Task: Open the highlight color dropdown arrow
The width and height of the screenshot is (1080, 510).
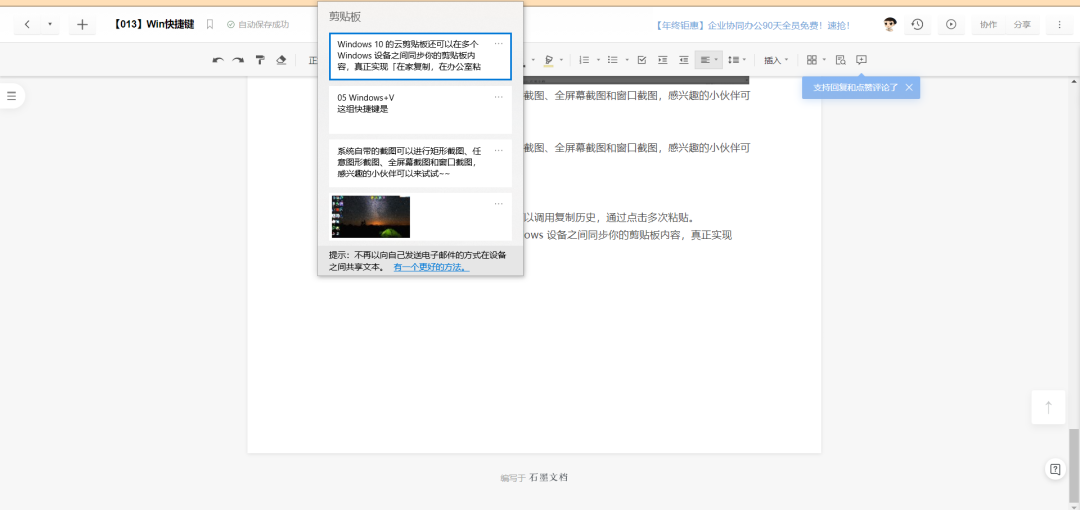Action: coord(561,60)
